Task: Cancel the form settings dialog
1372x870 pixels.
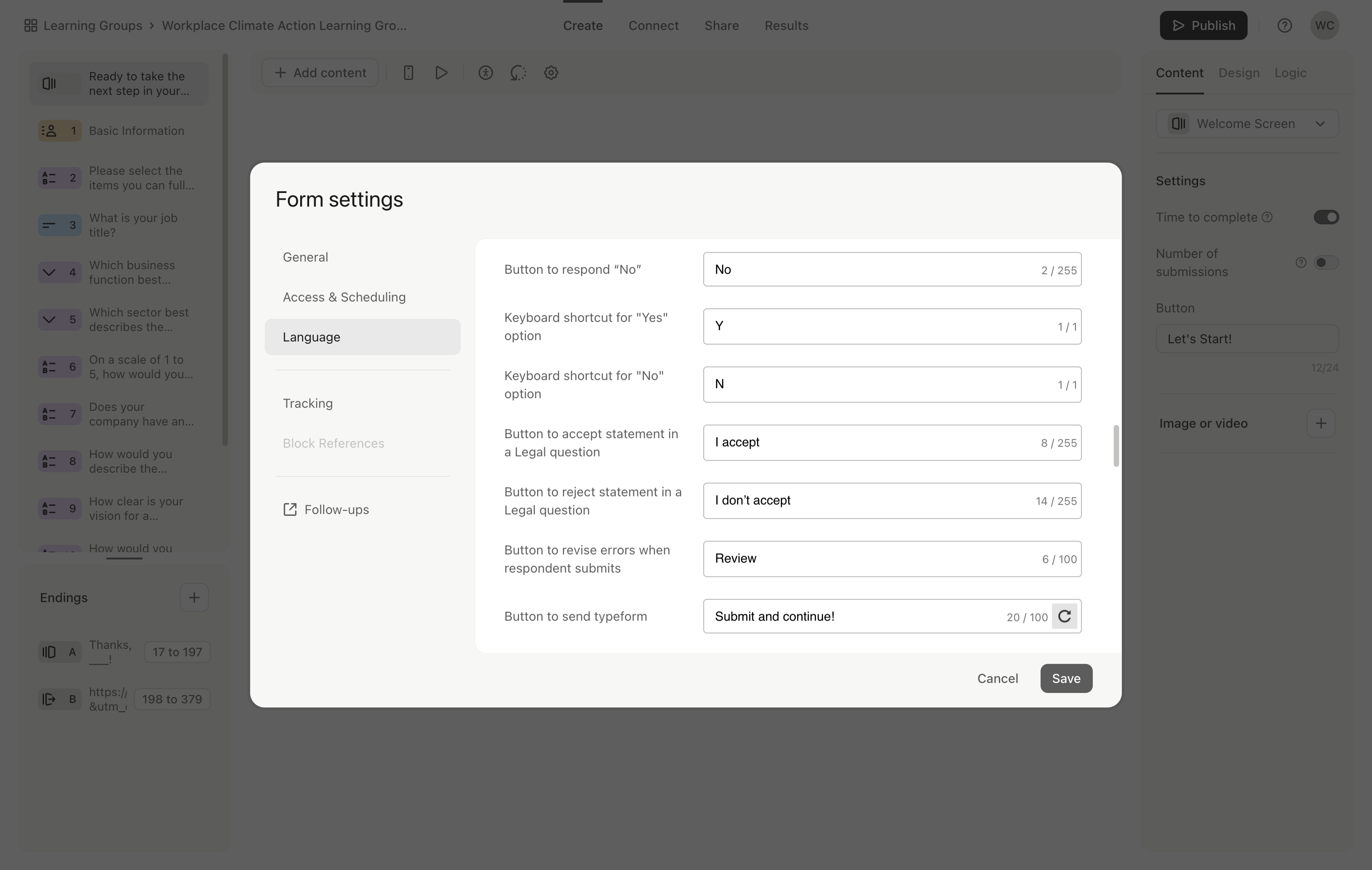Action: pos(997,678)
